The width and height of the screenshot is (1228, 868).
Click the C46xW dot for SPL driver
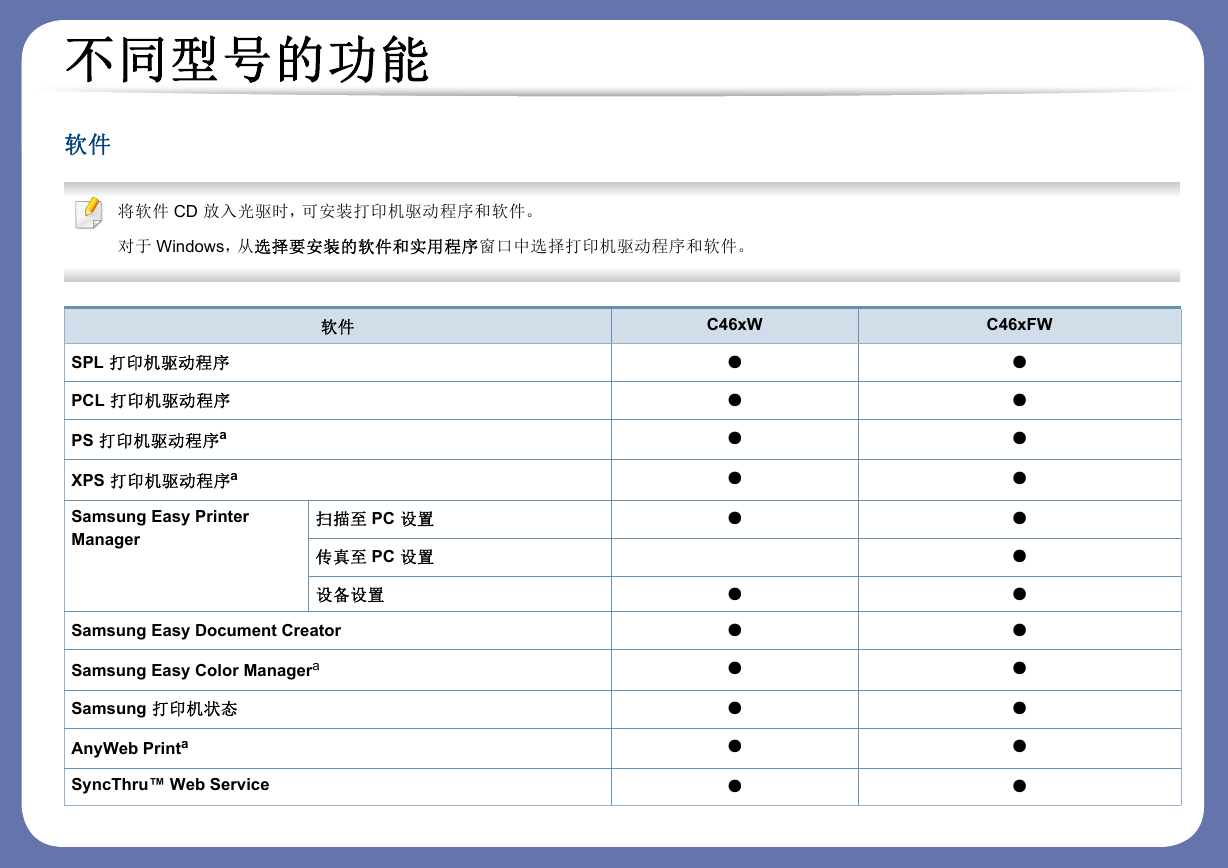pos(734,362)
